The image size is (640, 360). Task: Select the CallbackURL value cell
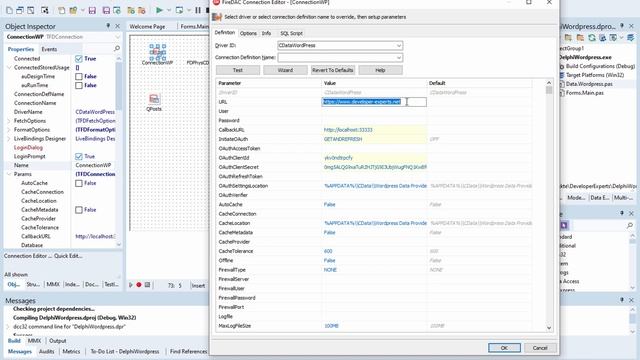coord(374,130)
